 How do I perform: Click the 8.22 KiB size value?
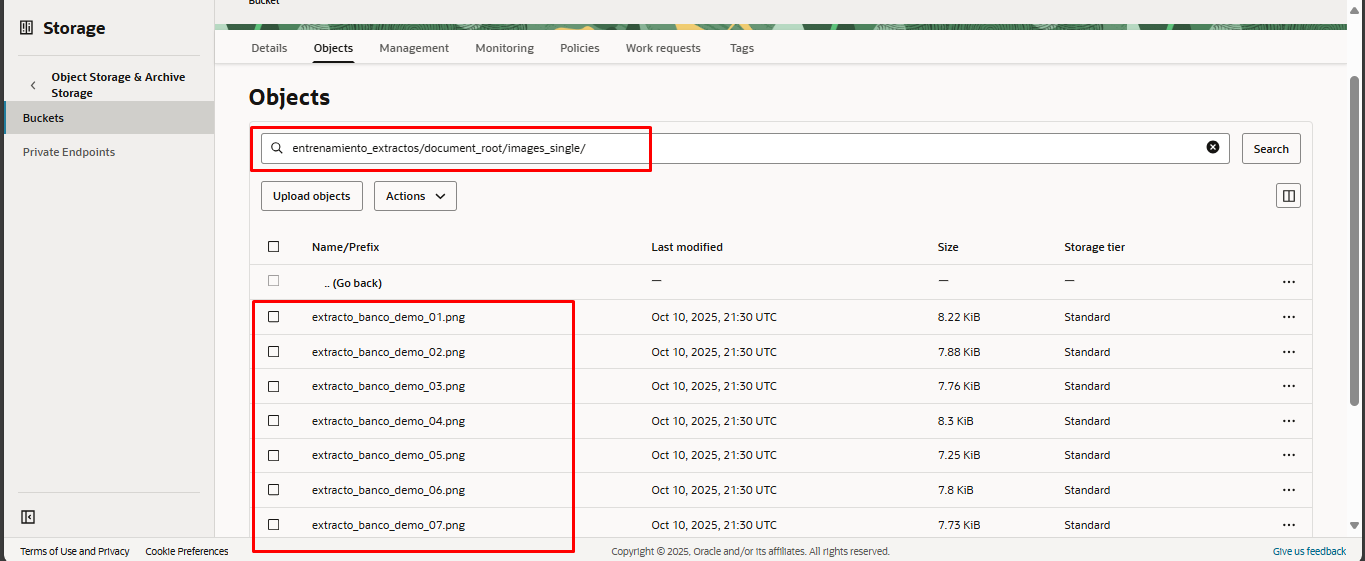959,317
